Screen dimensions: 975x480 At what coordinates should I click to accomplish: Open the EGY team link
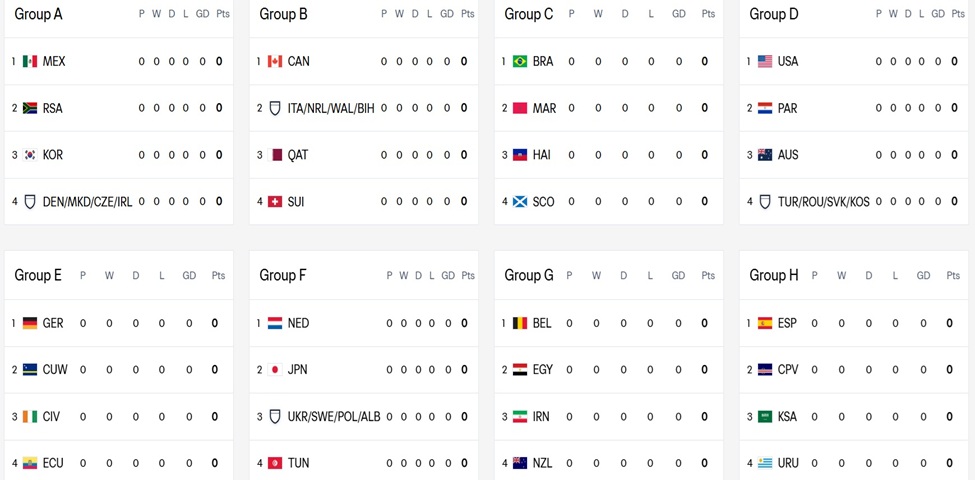(543, 370)
